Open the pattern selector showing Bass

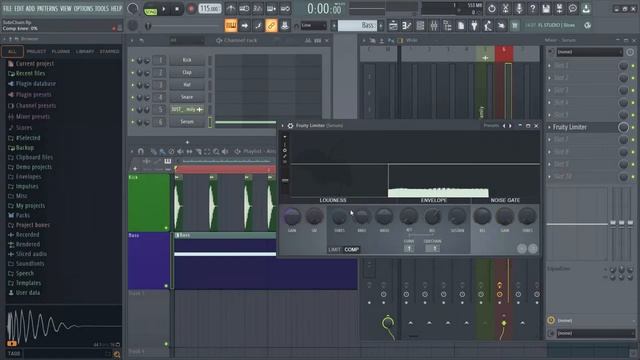click(x=358, y=25)
